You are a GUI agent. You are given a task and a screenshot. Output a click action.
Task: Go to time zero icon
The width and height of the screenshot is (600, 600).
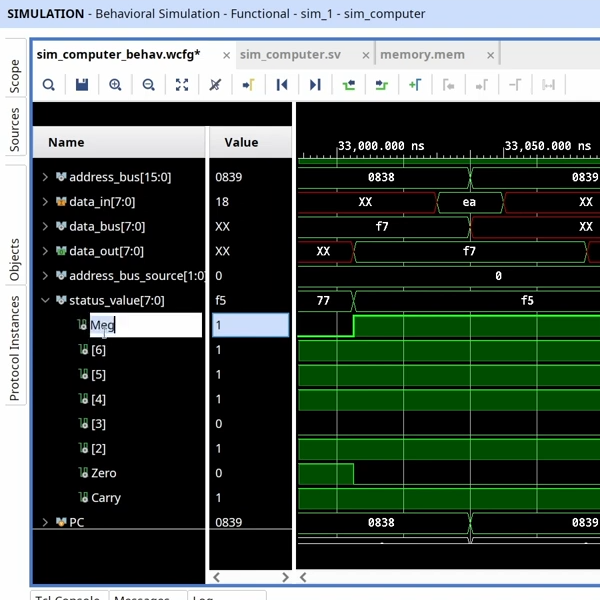click(282, 85)
